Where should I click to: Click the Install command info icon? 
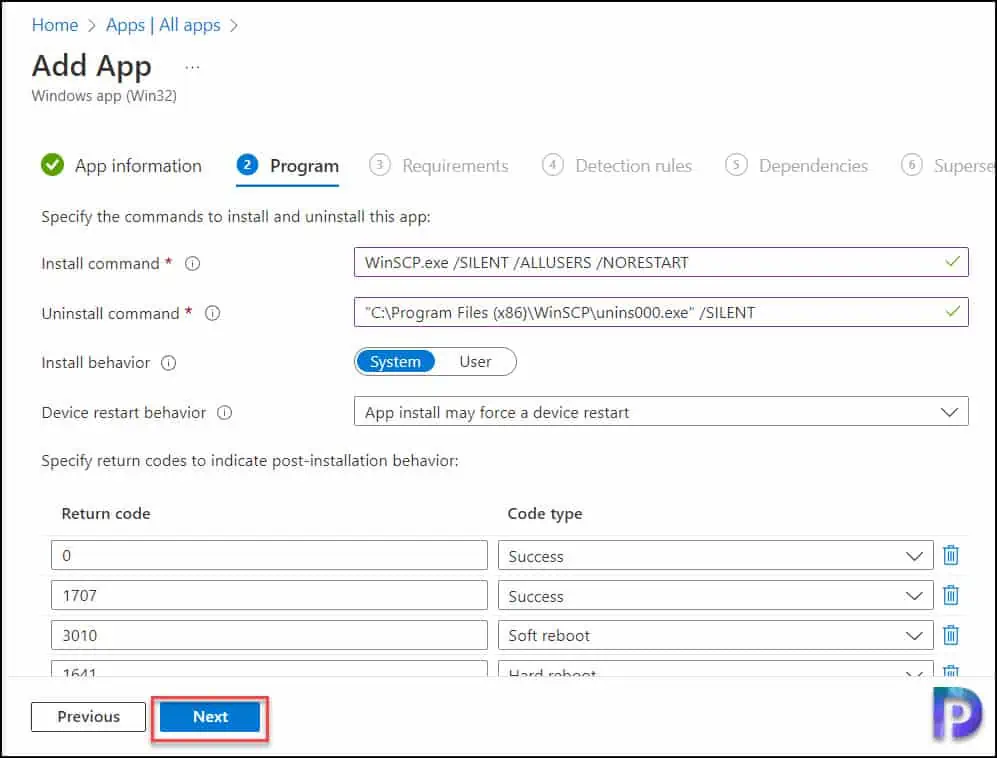click(x=192, y=263)
